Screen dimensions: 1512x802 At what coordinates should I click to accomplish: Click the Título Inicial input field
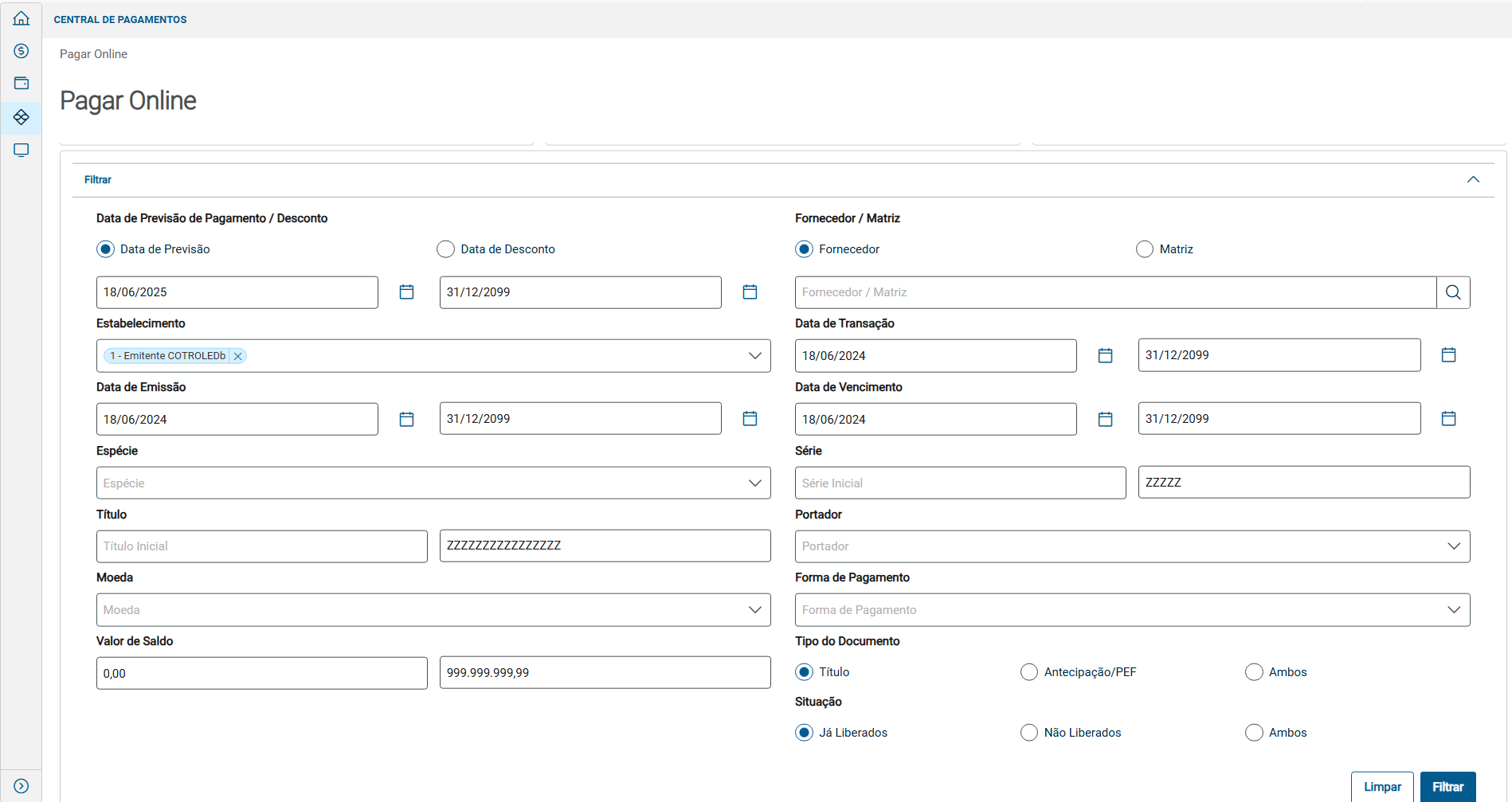tap(261, 546)
